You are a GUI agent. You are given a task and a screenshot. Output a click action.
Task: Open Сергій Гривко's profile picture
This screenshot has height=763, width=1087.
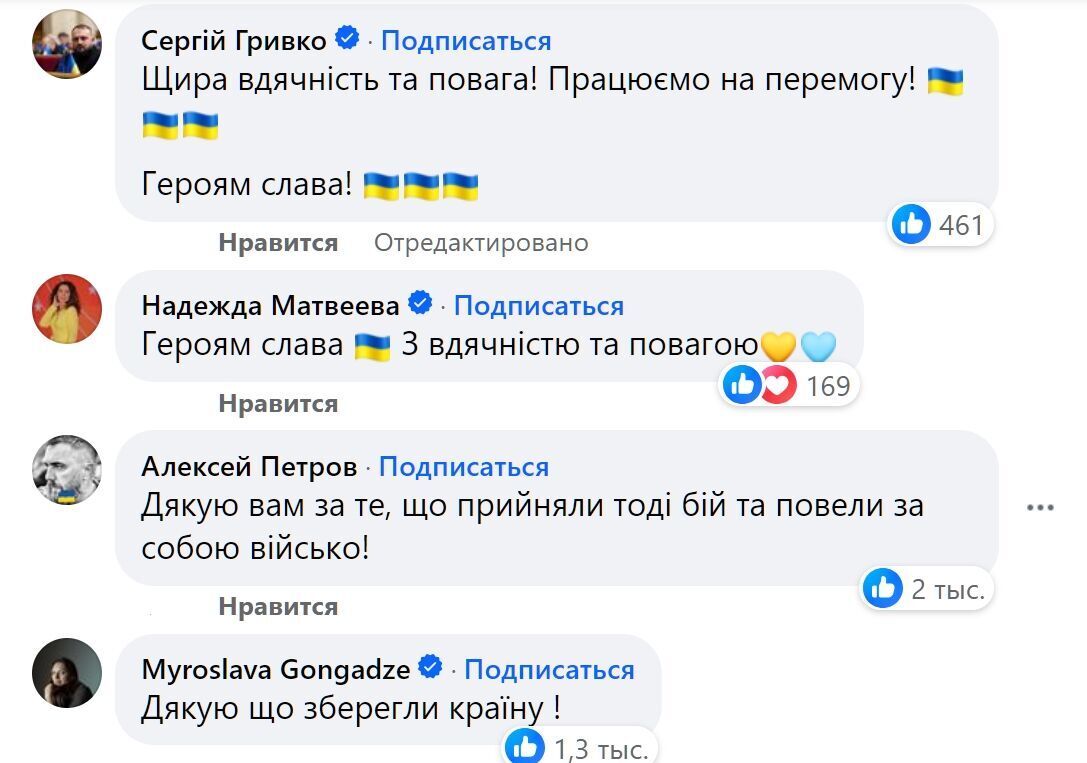[x=67, y=44]
